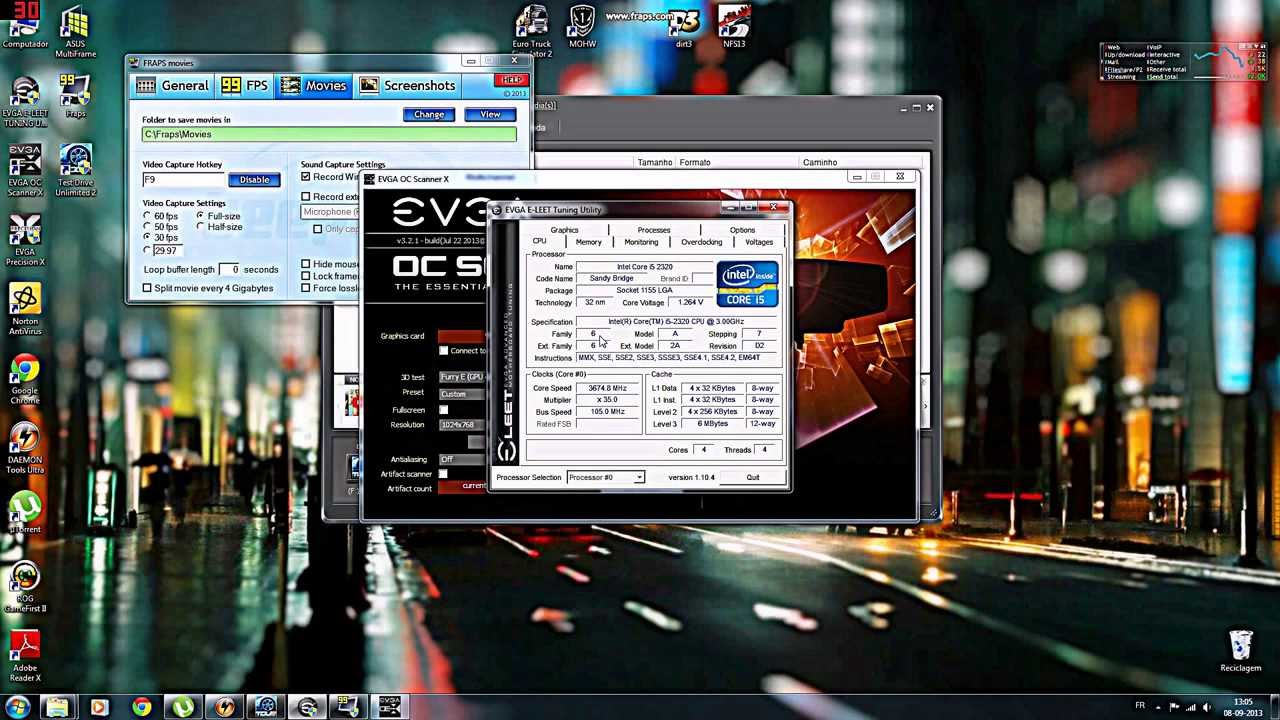Open File Explorer from the taskbar
The height and width of the screenshot is (720, 1280).
point(58,708)
